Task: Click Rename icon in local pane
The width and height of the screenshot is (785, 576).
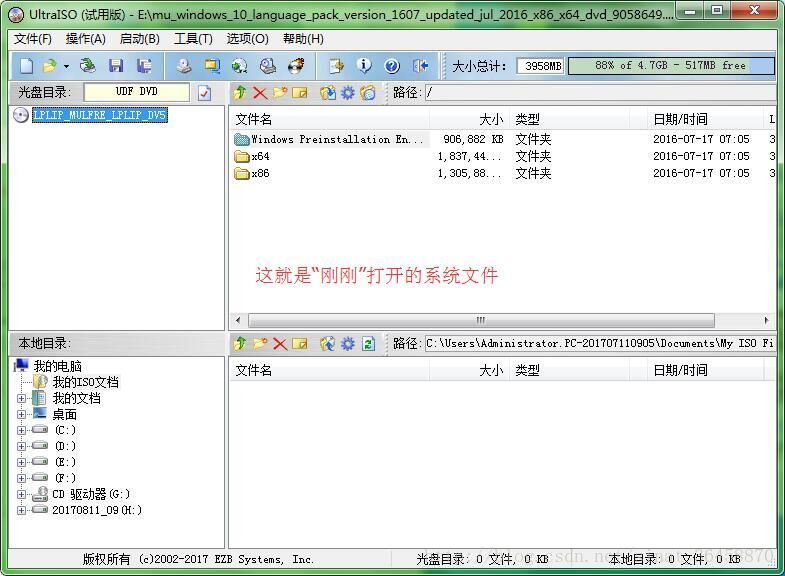Action: tap(299, 344)
